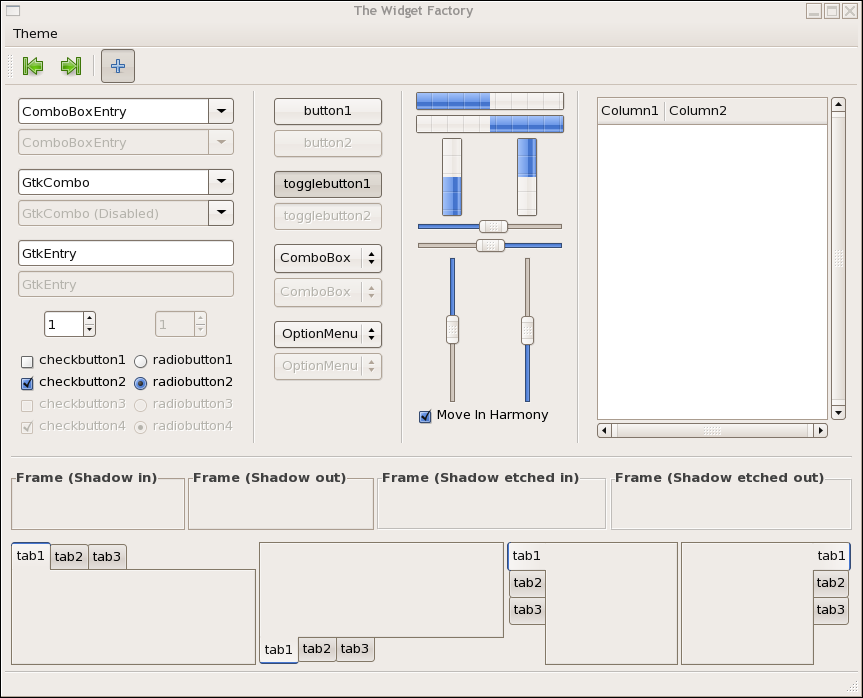Select tab1 in the right-tabbed notebook

(832, 556)
